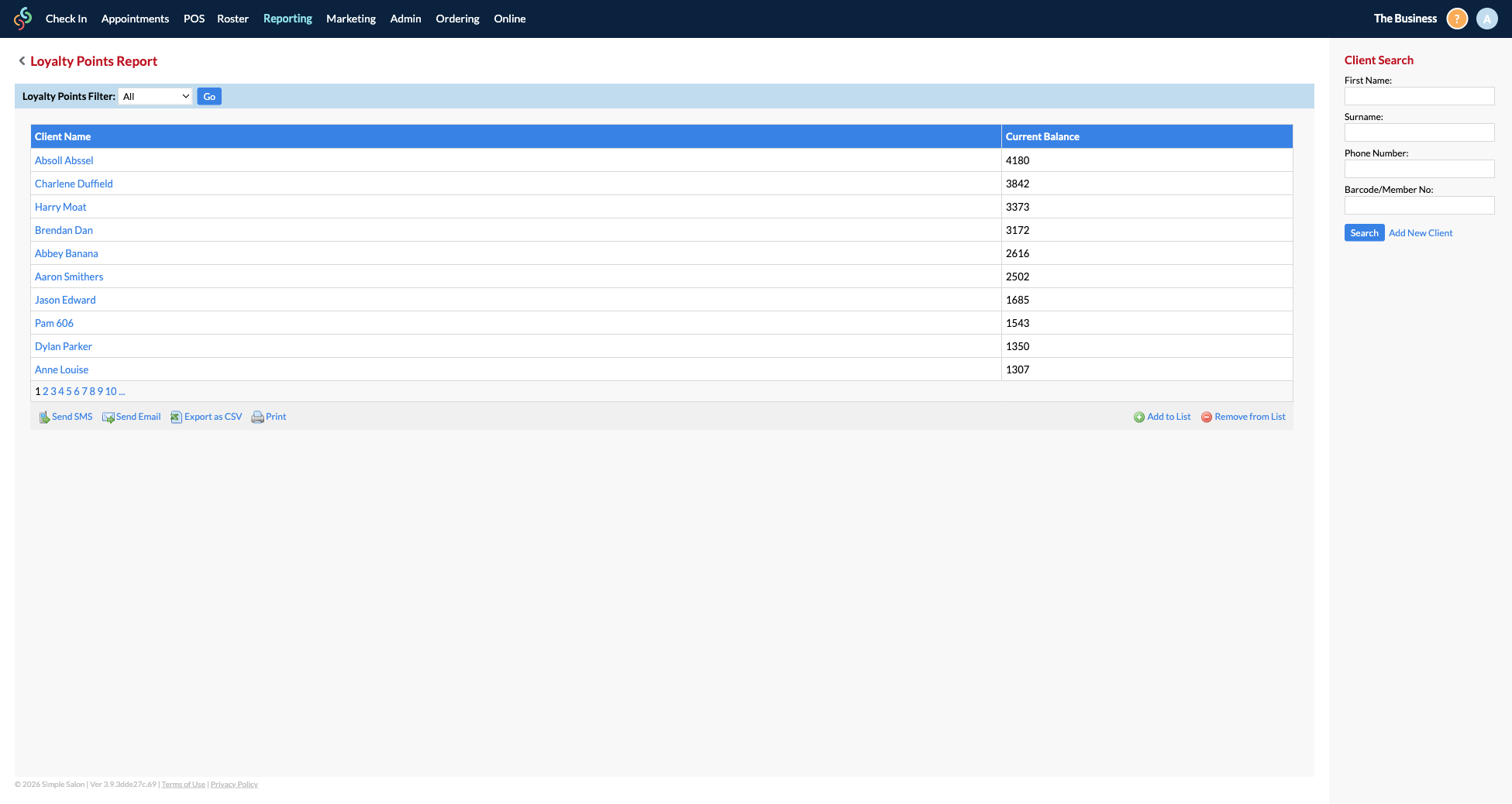Open the help question mark icon
The image size is (1512, 804).
point(1457,19)
